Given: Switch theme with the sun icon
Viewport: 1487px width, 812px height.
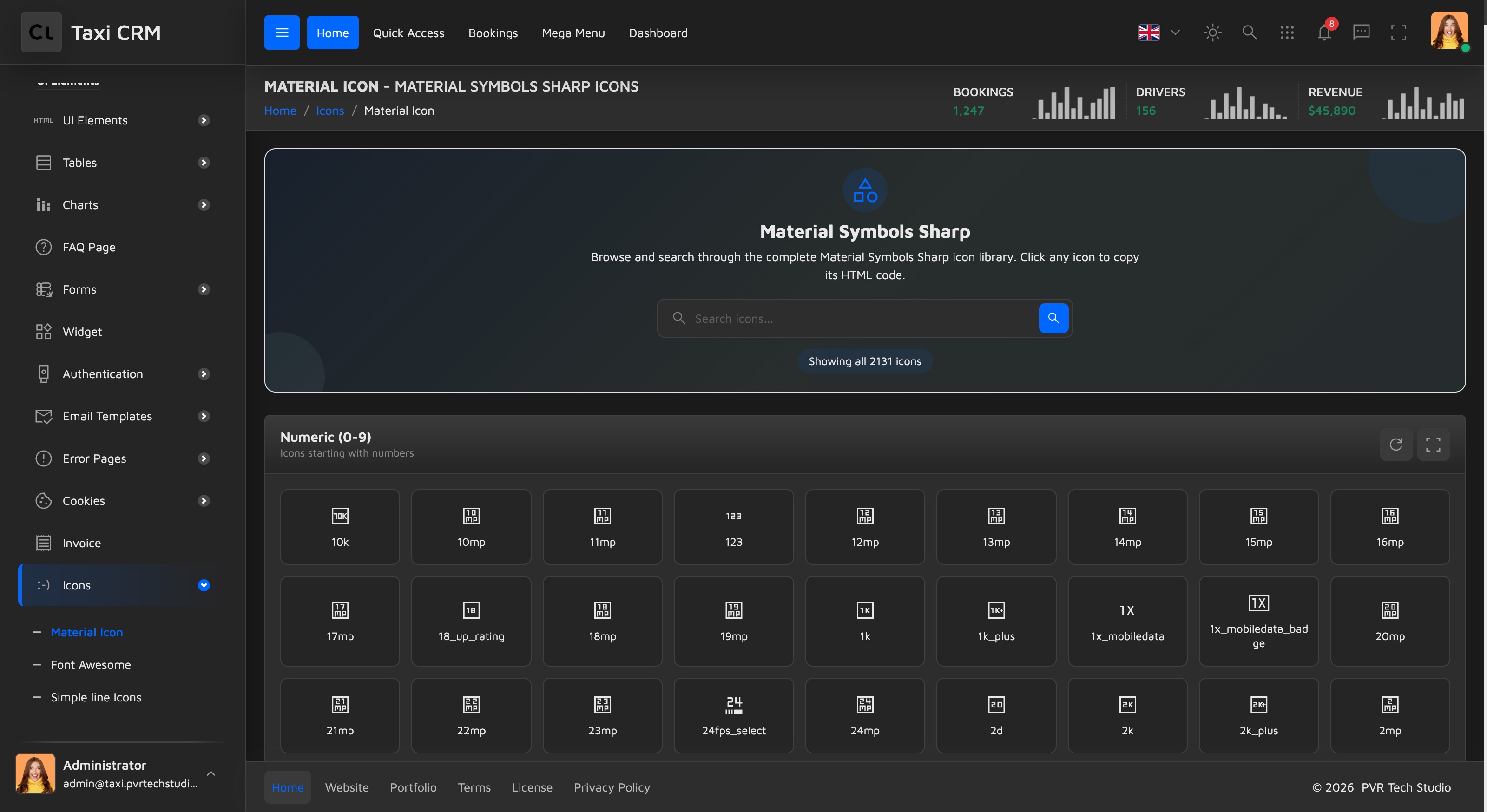Looking at the screenshot, I should point(1212,33).
